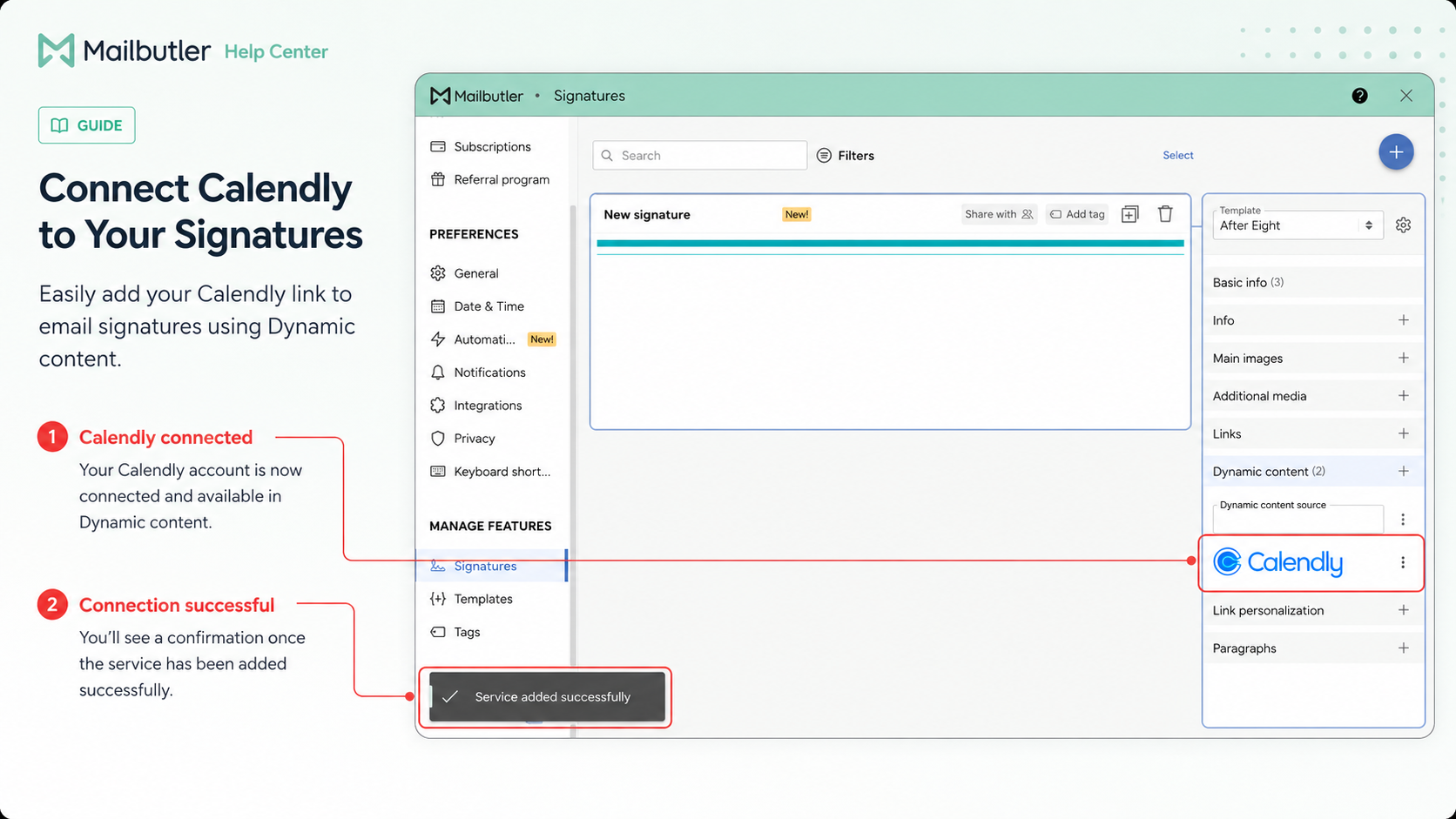
Task: Click the duplicate signature icon
Action: coord(1129,214)
